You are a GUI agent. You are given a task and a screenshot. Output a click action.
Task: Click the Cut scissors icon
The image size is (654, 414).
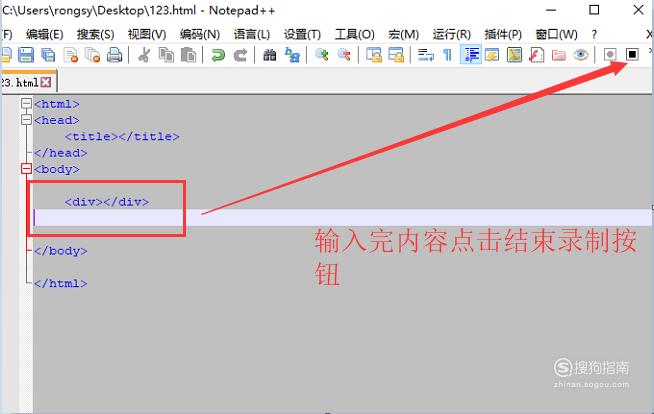144,55
